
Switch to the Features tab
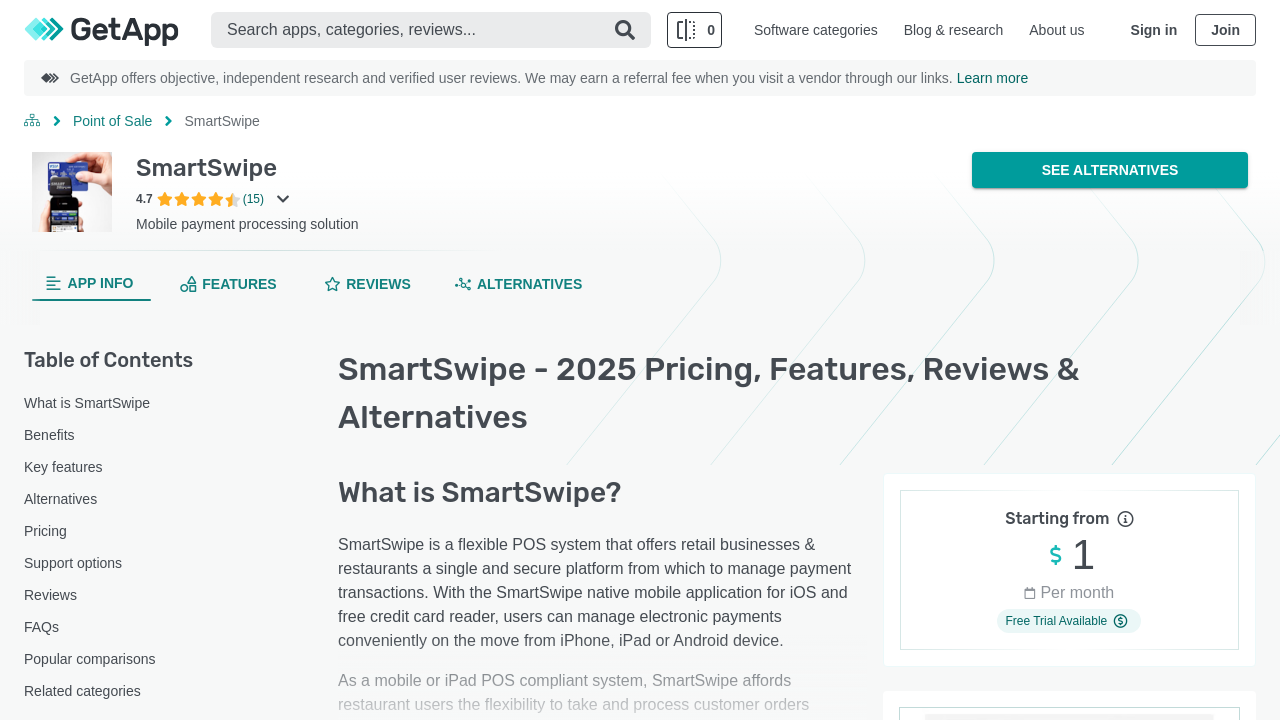click(228, 284)
